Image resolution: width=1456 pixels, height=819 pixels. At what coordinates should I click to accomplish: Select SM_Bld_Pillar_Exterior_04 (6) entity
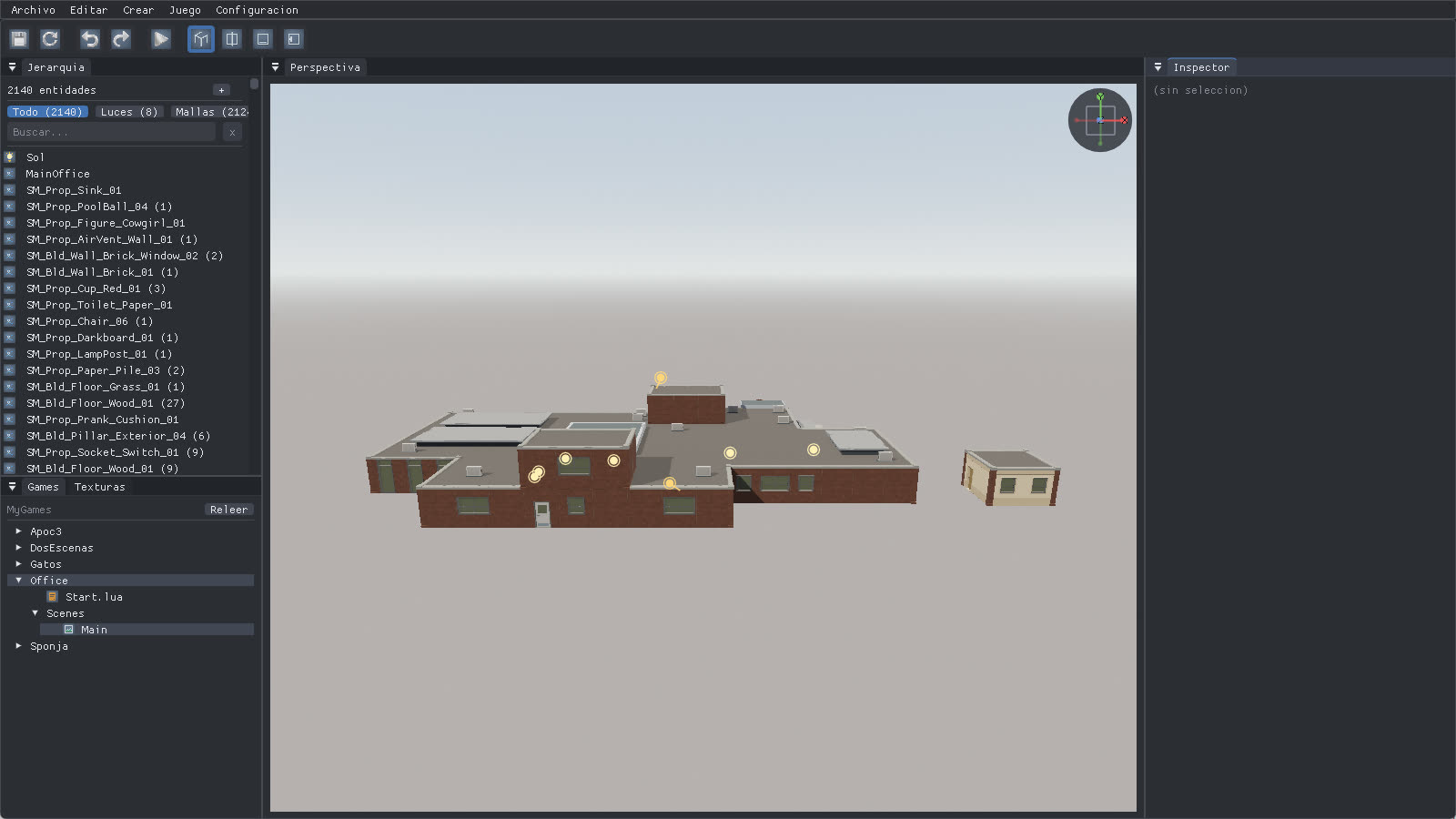(x=118, y=436)
